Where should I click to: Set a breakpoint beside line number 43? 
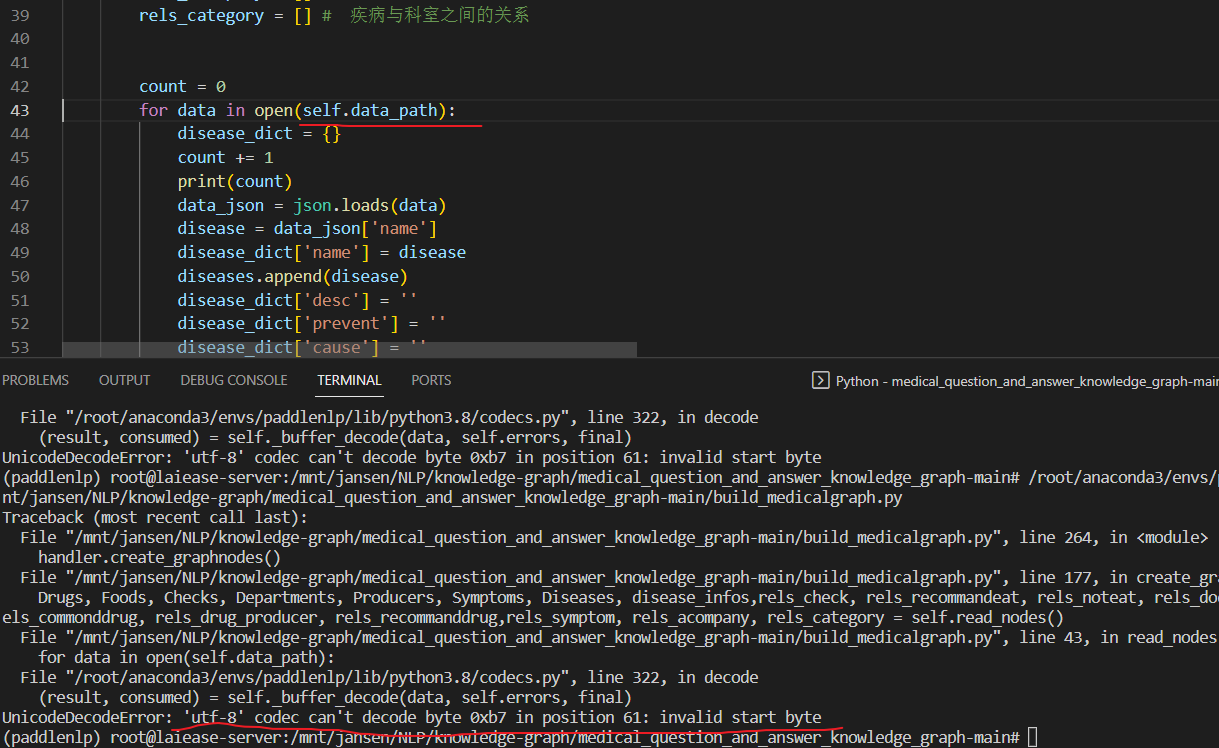(x=10, y=110)
